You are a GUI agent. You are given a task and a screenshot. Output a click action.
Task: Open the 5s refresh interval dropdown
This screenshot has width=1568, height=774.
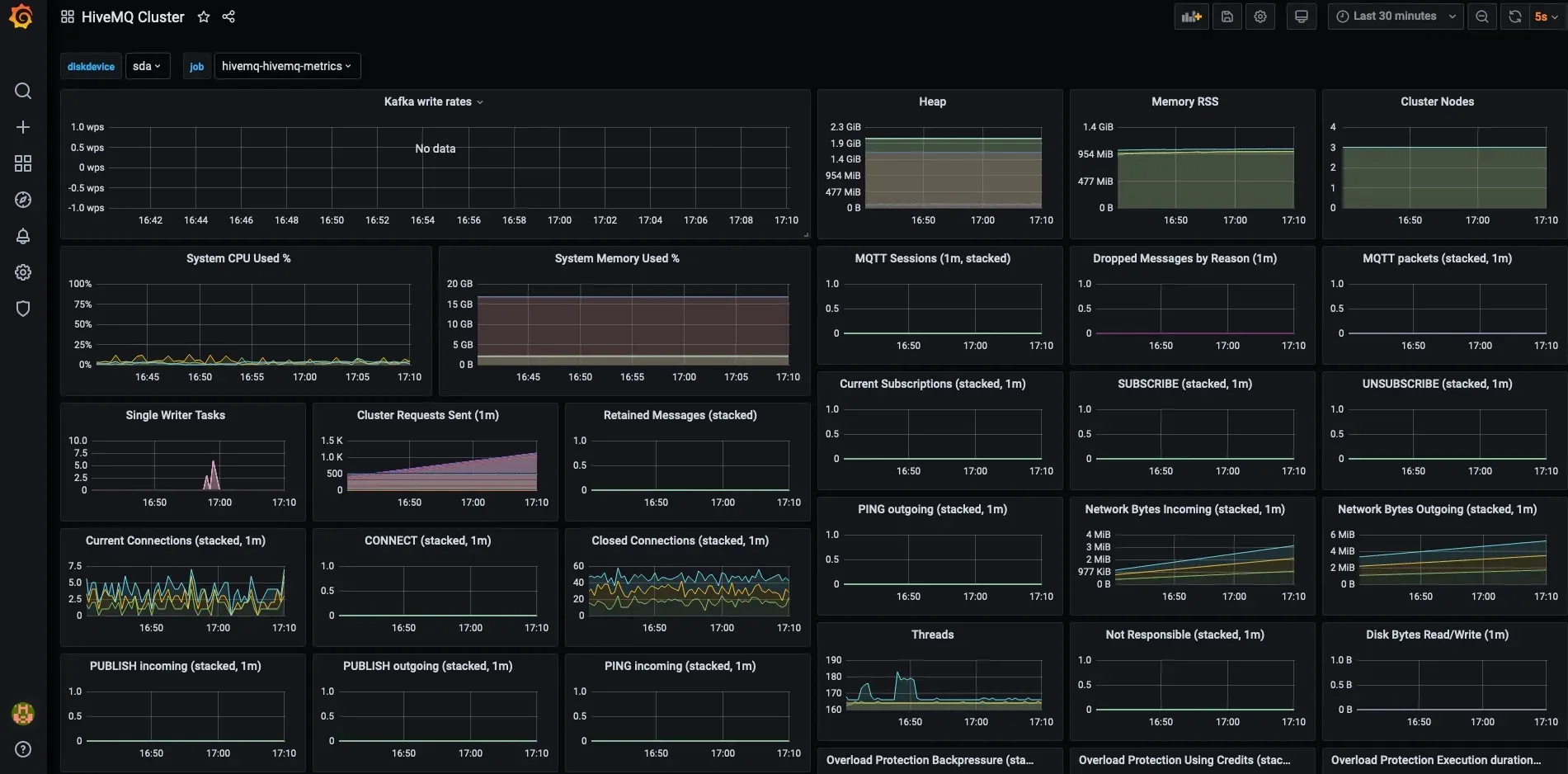click(1547, 17)
